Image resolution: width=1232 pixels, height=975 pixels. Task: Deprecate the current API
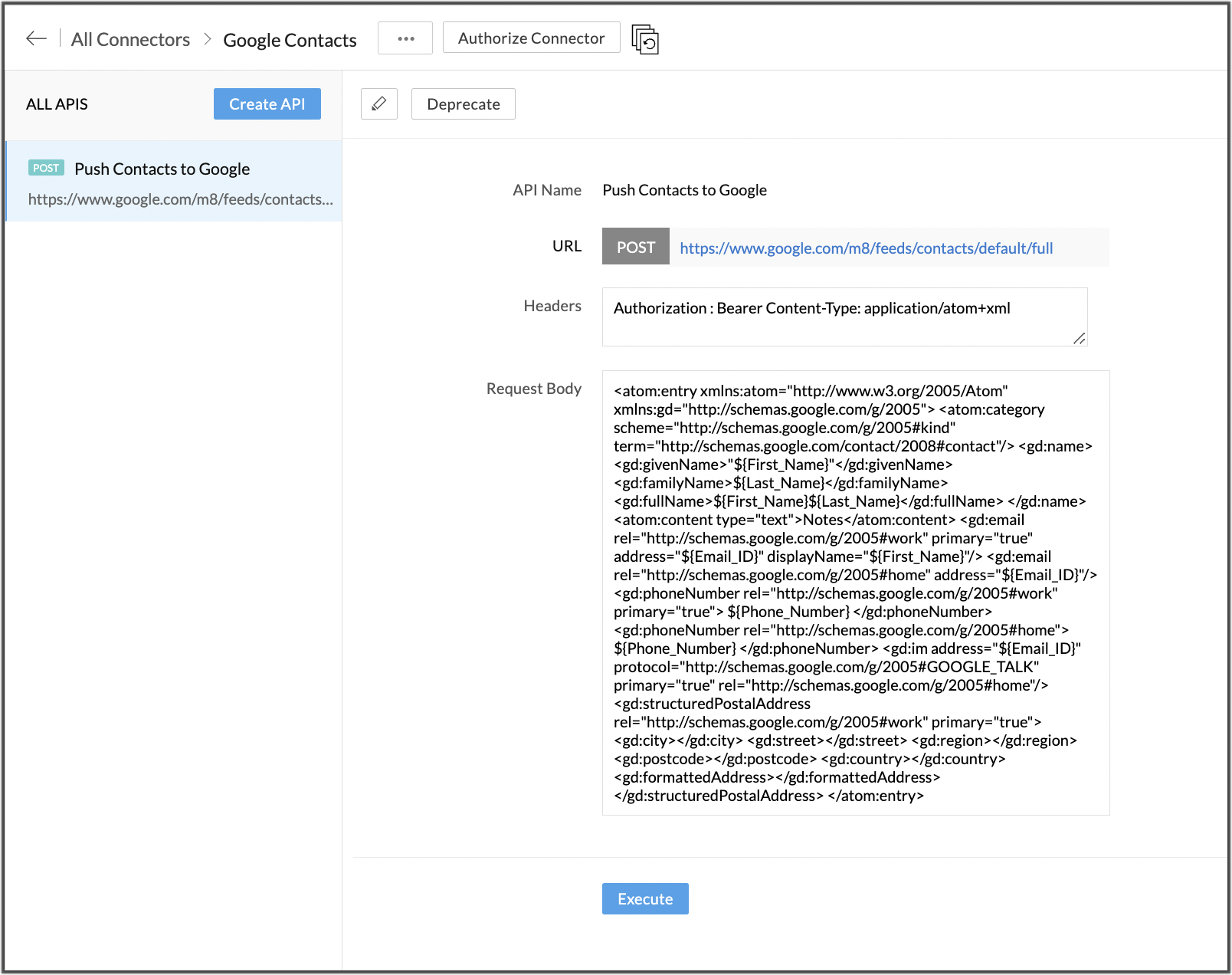click(464, 104)
